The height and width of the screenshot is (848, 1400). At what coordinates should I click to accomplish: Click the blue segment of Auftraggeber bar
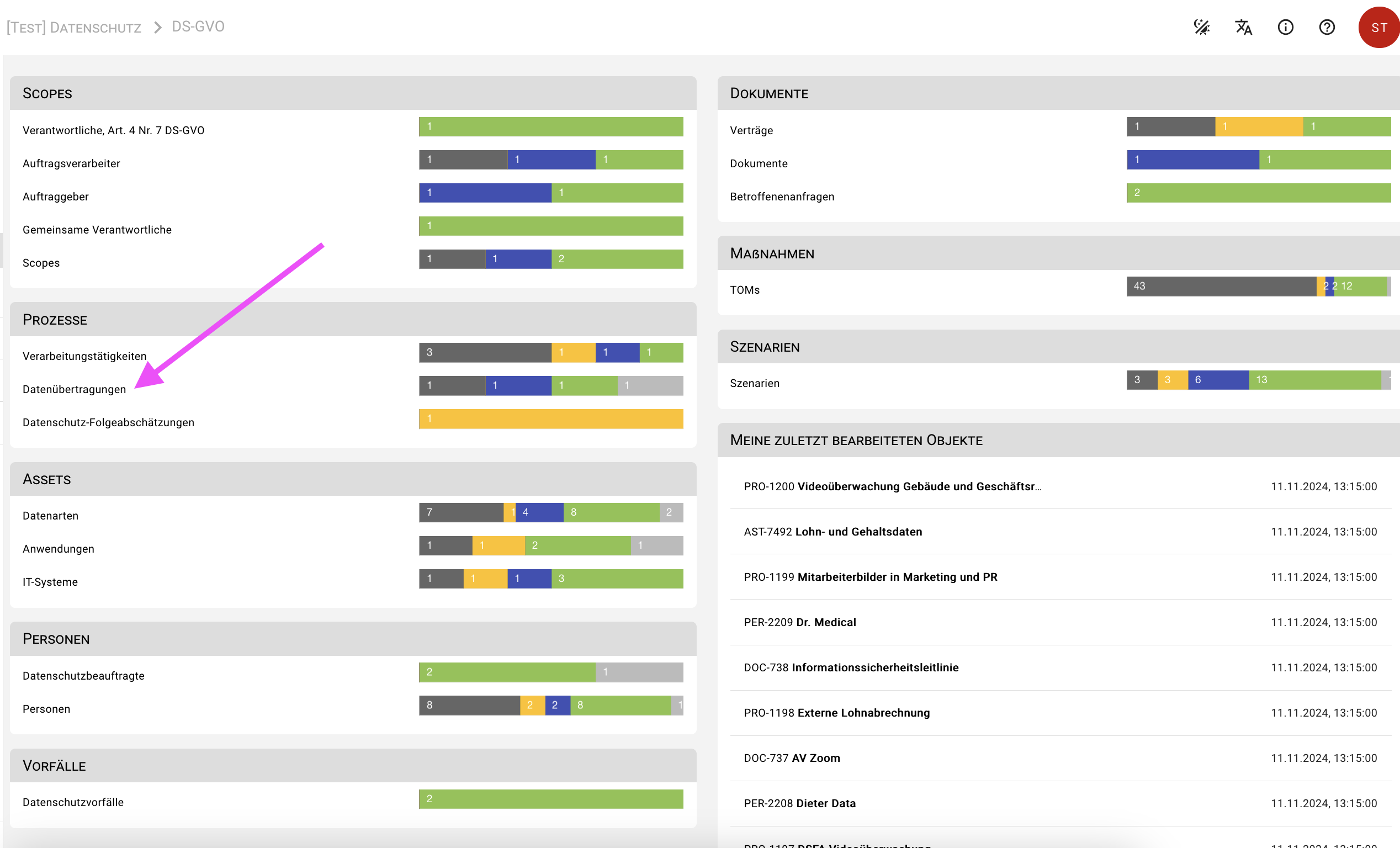485,193
